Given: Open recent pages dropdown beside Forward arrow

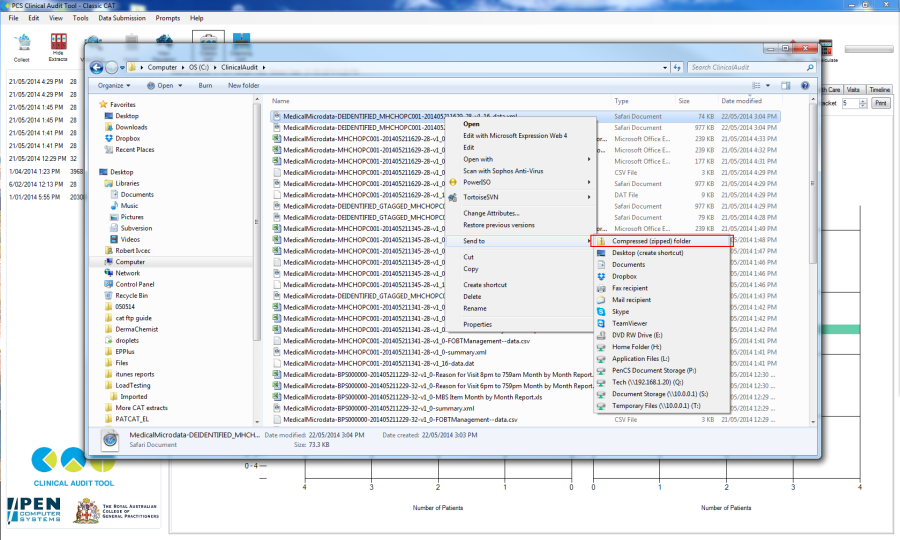Looking at the screenshot, I should click(x=122, y=68).
